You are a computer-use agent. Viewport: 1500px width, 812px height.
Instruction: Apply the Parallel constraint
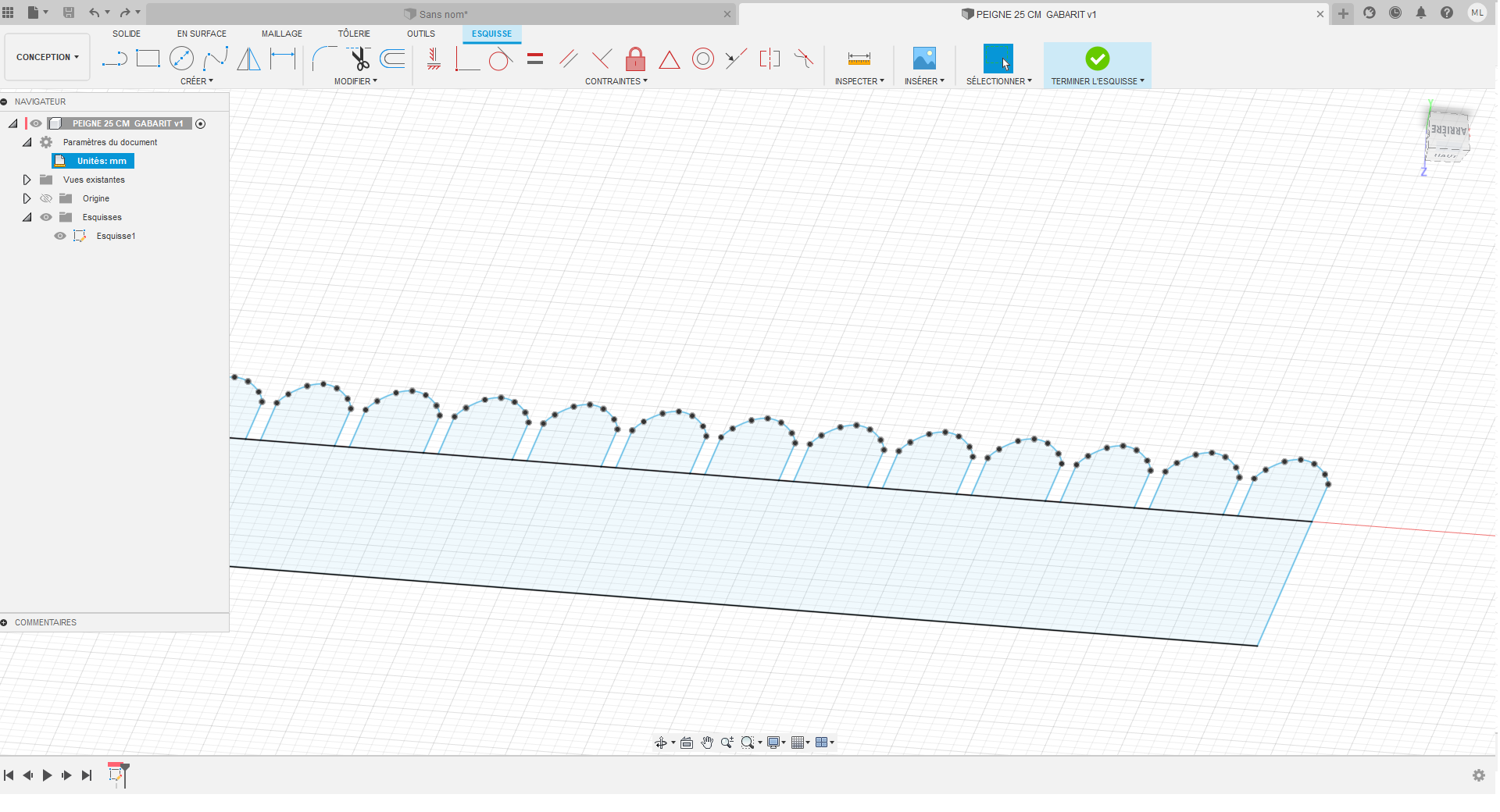coord(569,59)
